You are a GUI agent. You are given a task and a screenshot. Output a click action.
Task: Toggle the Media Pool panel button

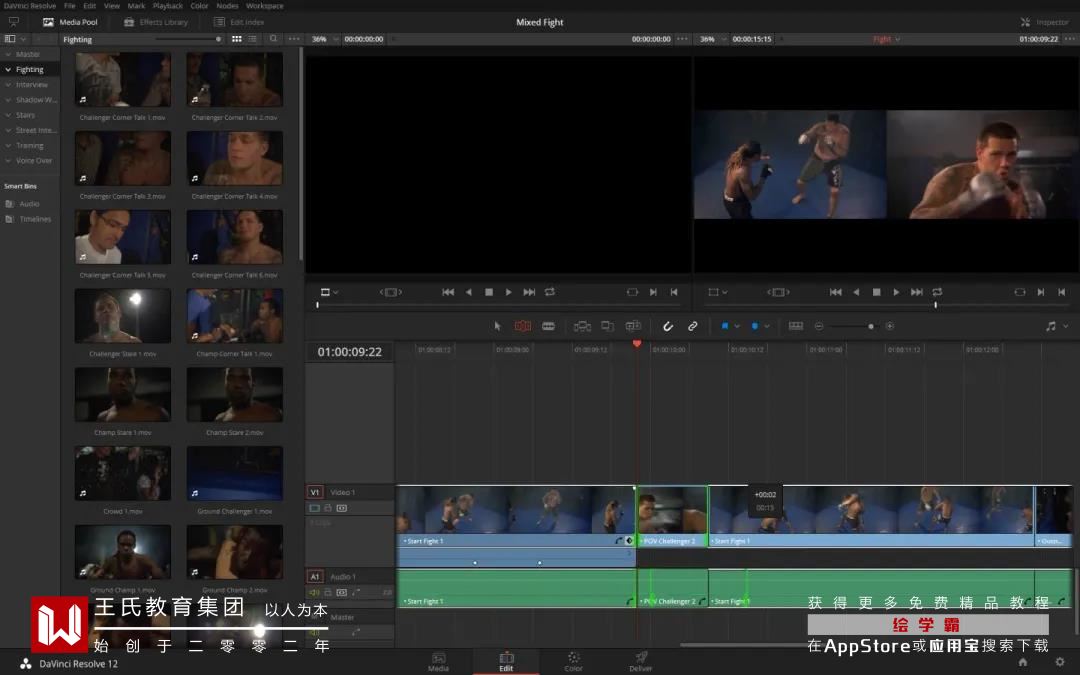70,22
